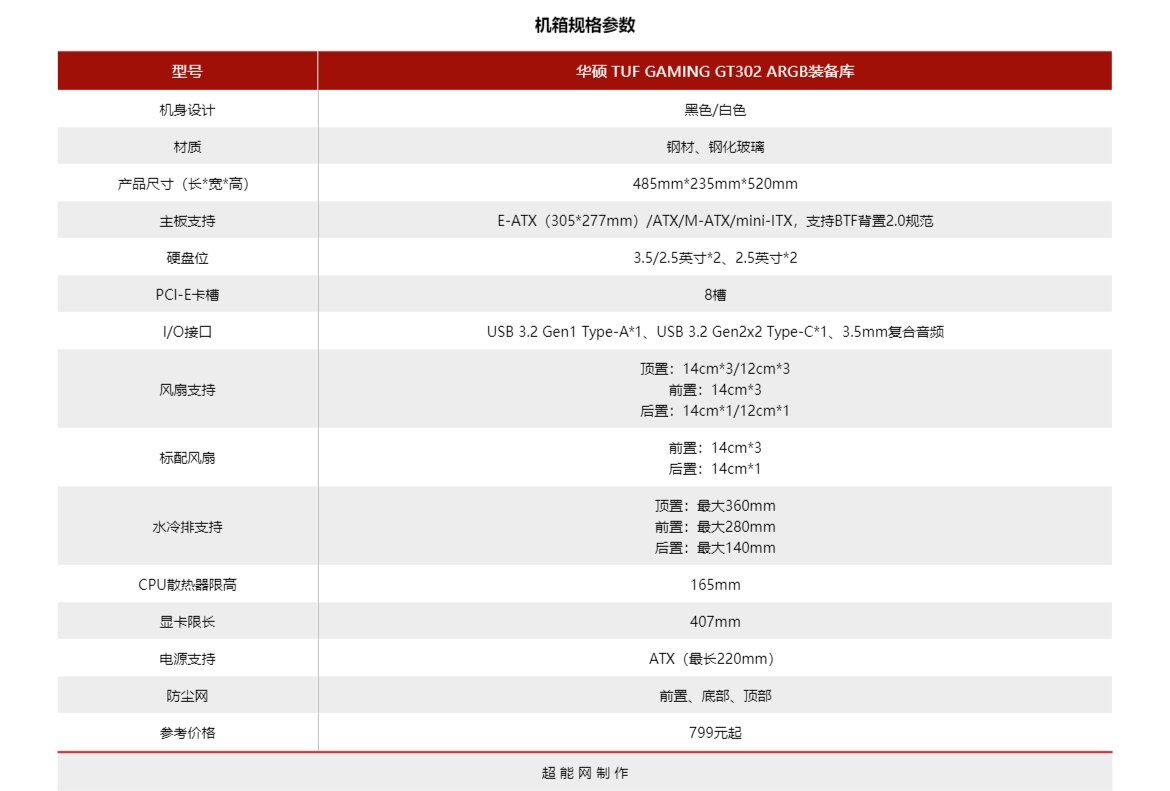
Task: Select the I/O接口 row label
Action: [x=187, y=332]
